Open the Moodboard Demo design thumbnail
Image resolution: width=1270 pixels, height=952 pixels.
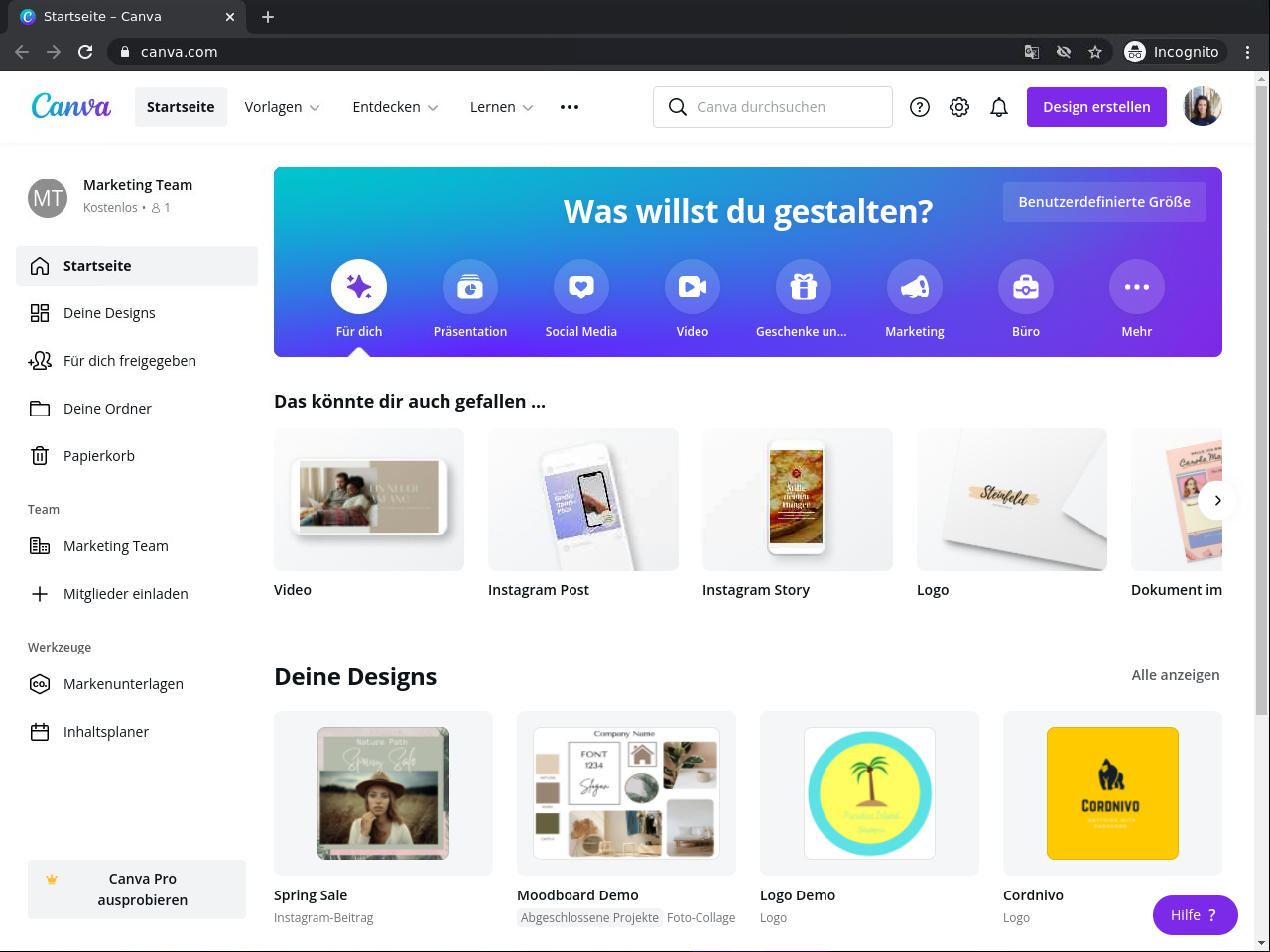coord(626,793)
